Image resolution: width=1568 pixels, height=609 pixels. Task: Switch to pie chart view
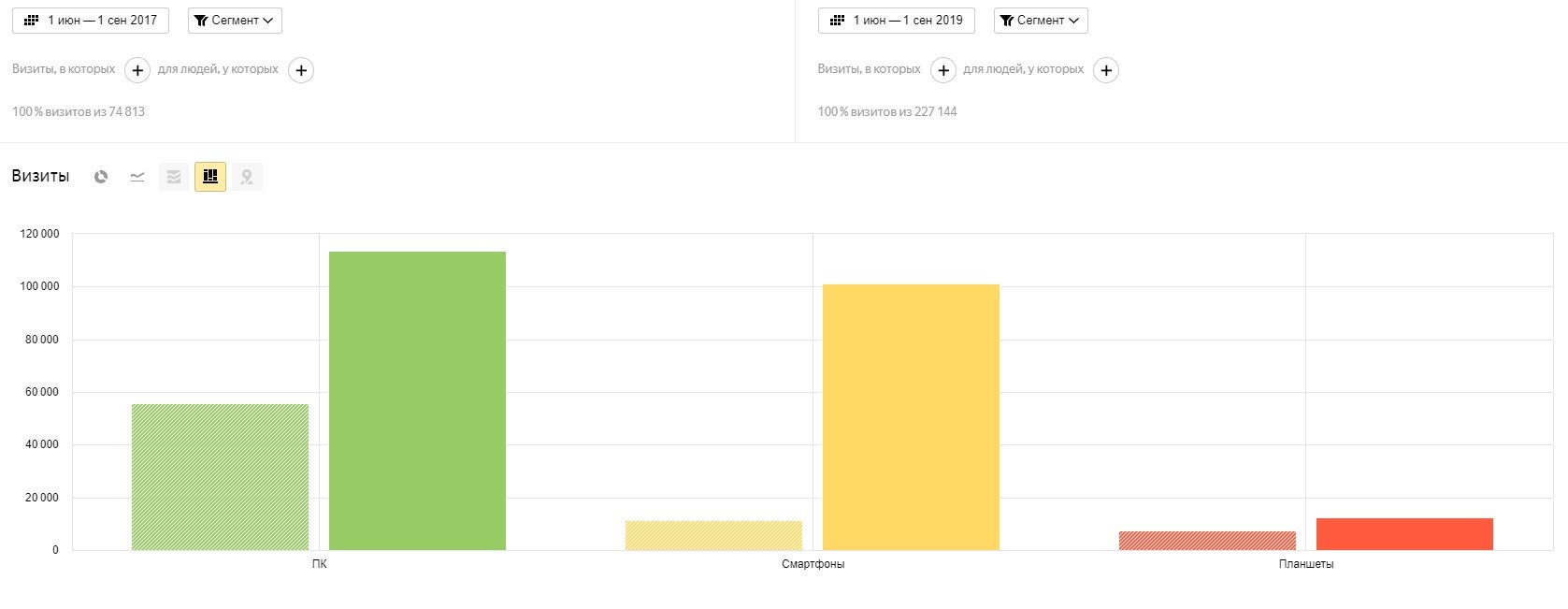(101, 177)
